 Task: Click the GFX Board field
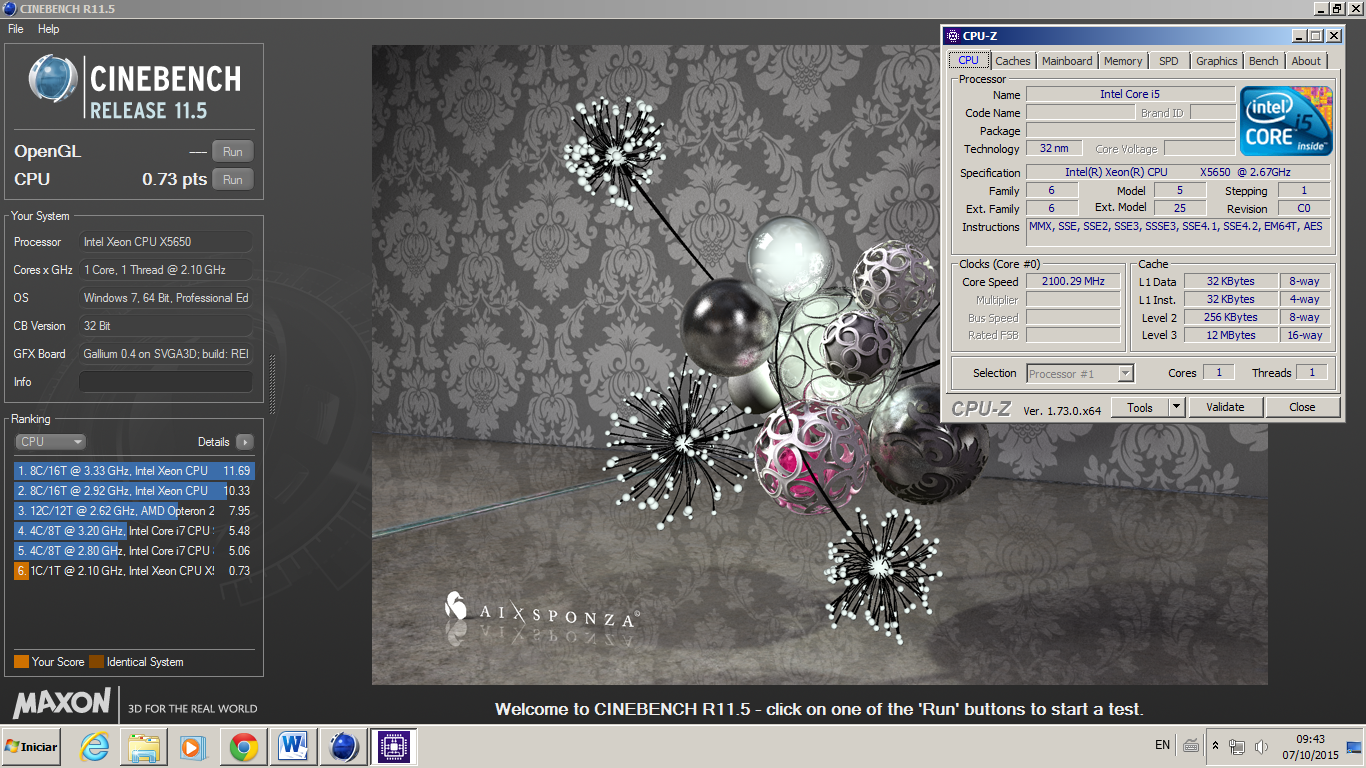pyautogui.click(x=166, y=354)
